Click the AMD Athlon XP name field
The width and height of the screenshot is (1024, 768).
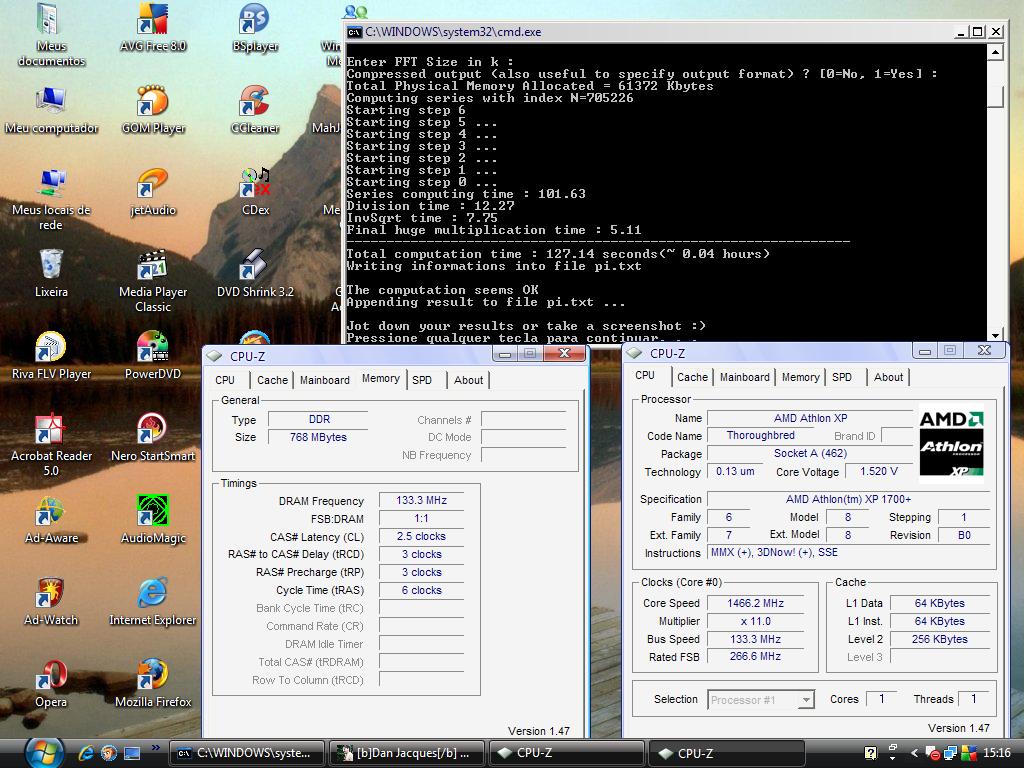pyautogui.click(x=810, y=418)
